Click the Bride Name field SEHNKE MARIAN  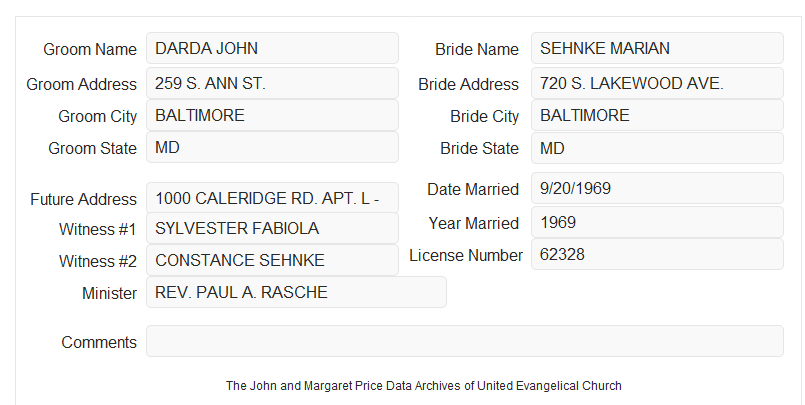click(x=657, y=48)
